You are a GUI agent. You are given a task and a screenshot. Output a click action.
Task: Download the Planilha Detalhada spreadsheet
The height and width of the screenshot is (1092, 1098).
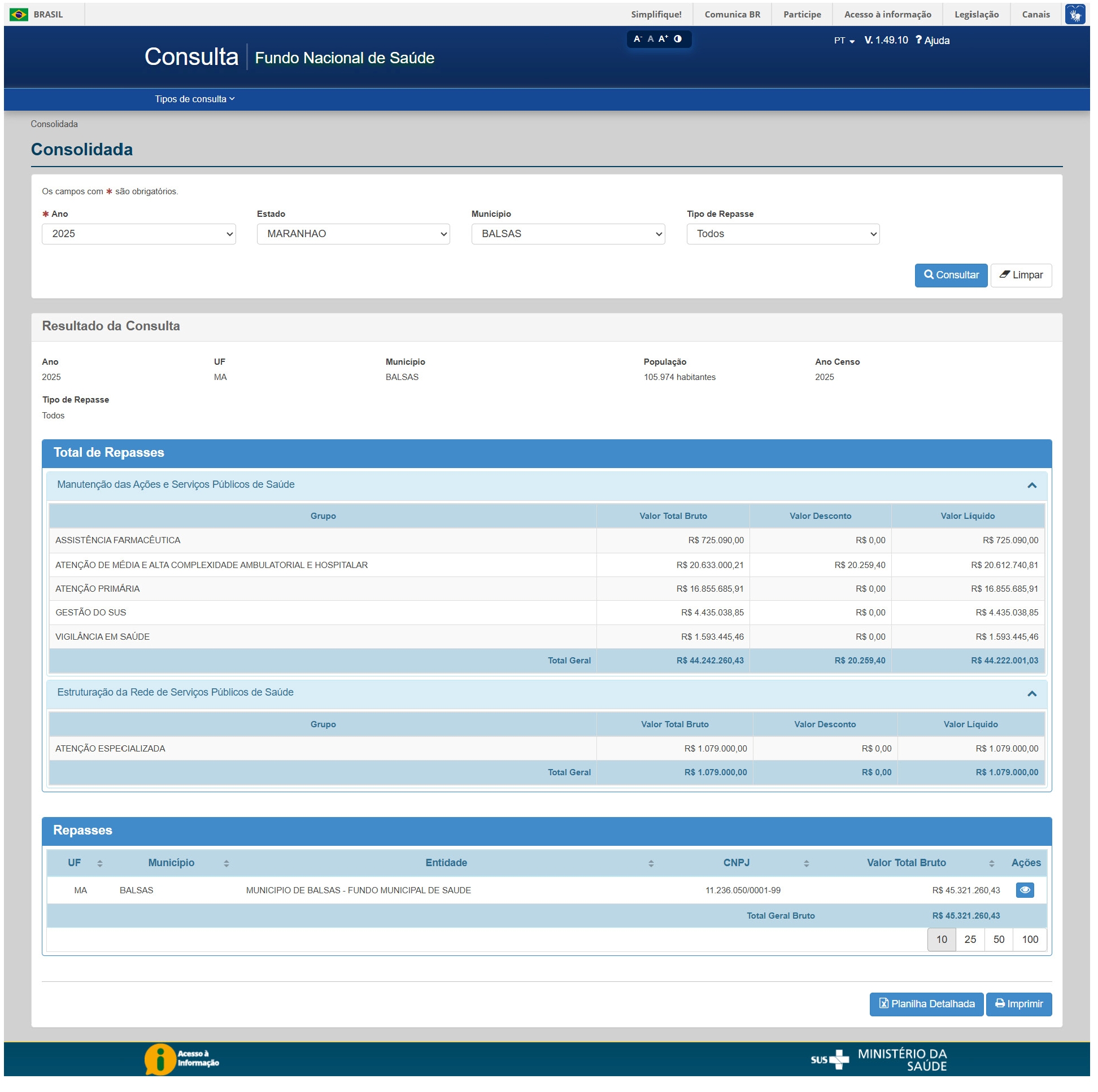926,1004
